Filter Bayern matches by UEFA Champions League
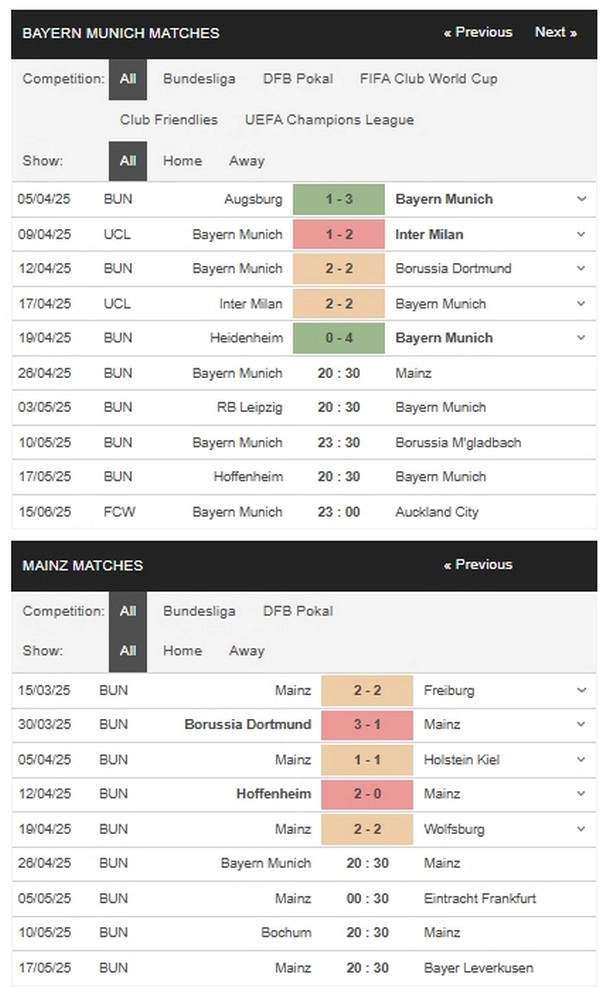 click(329, 119)
